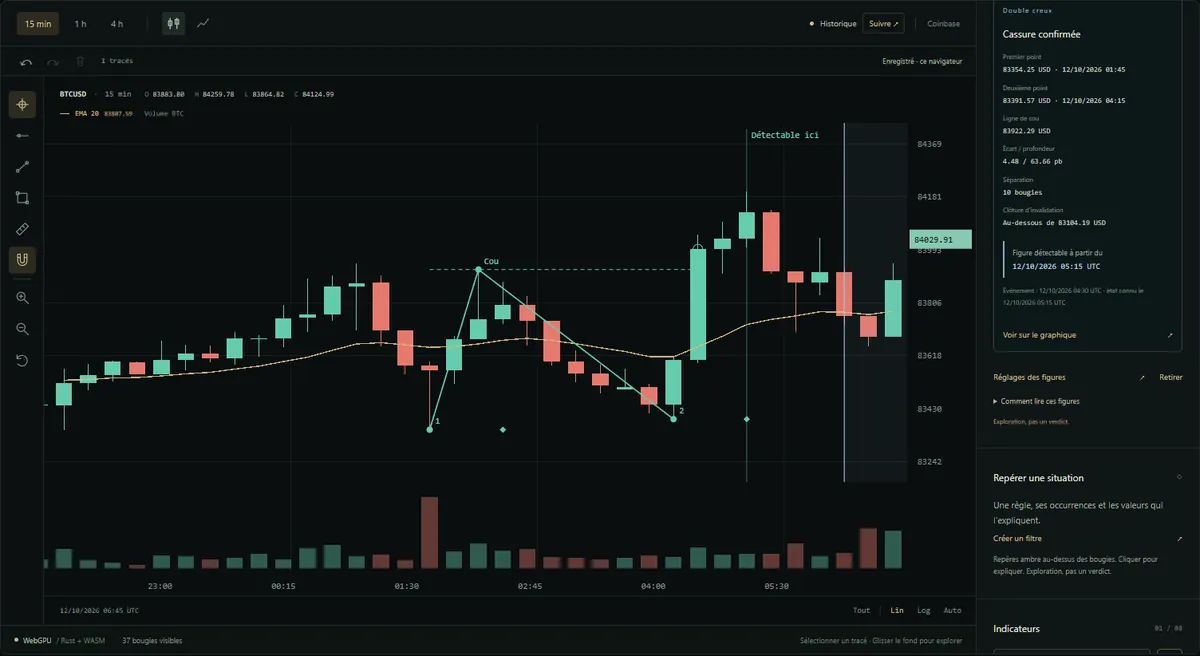Click the Coinbase source label
This screenshot has height=656, width=1200.
click(x=943, y=24)
